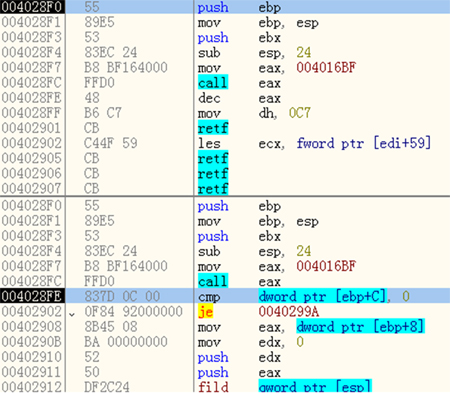Select jump target 0040299A
This screenshot has height=394, width=450.
(x=289, y=312)
